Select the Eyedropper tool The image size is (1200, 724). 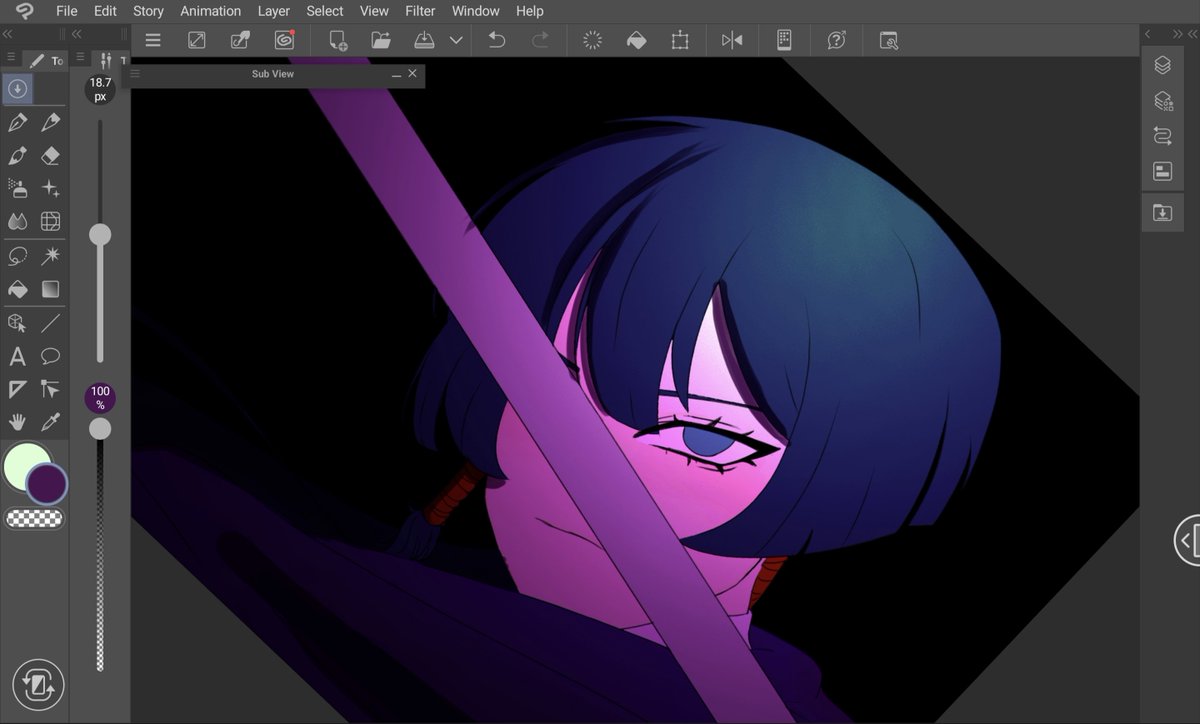point(51,422)
